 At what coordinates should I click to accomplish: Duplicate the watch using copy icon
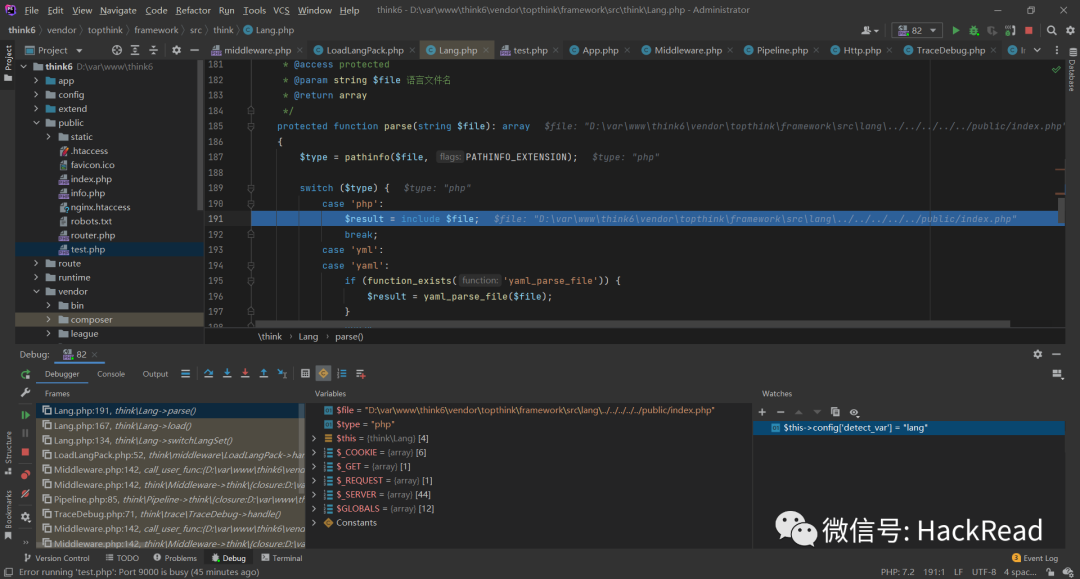[835, 412]
